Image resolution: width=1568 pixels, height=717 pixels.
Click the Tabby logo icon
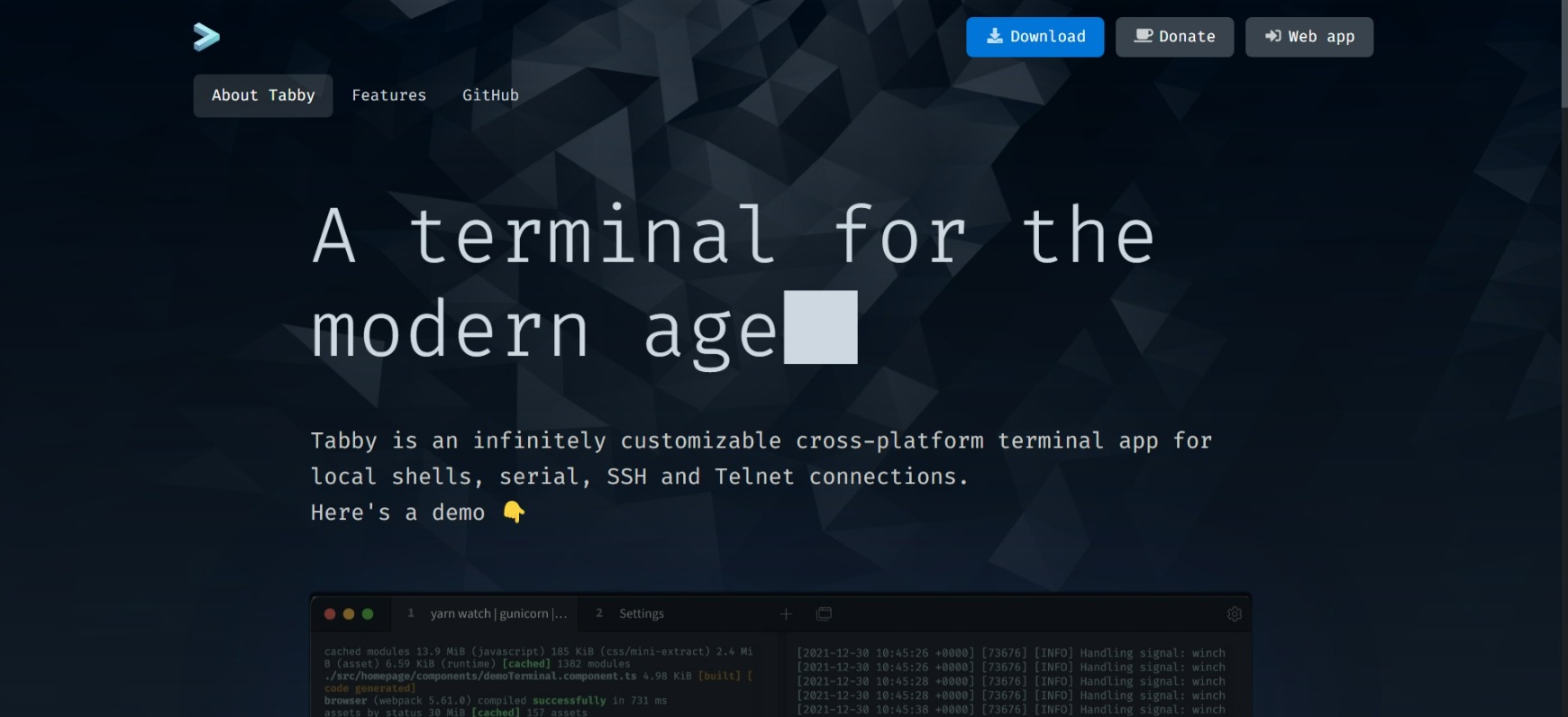point(206,36)
